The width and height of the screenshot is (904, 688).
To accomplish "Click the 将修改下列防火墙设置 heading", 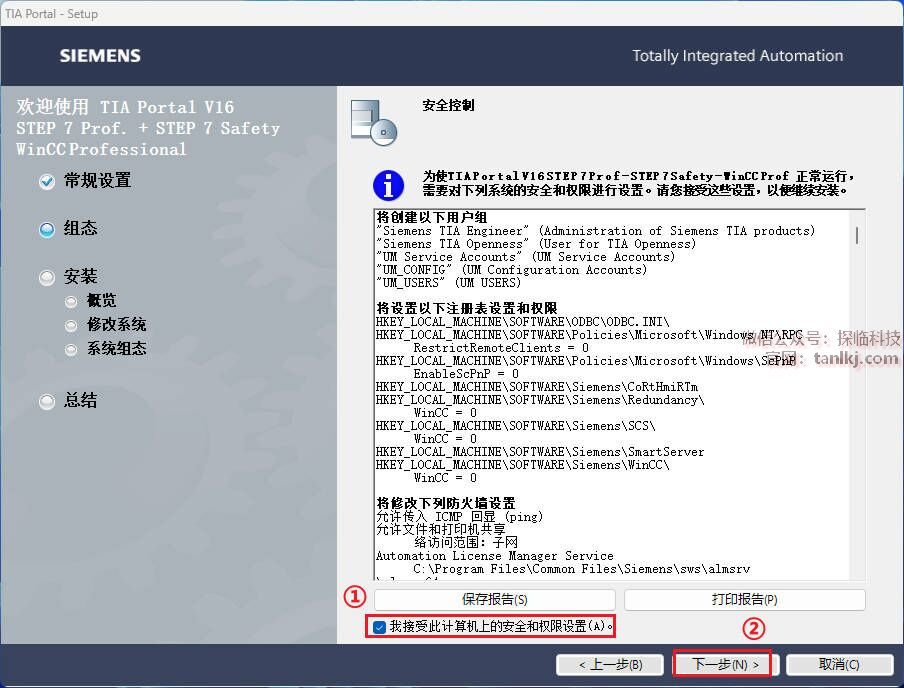I will 446,503.
